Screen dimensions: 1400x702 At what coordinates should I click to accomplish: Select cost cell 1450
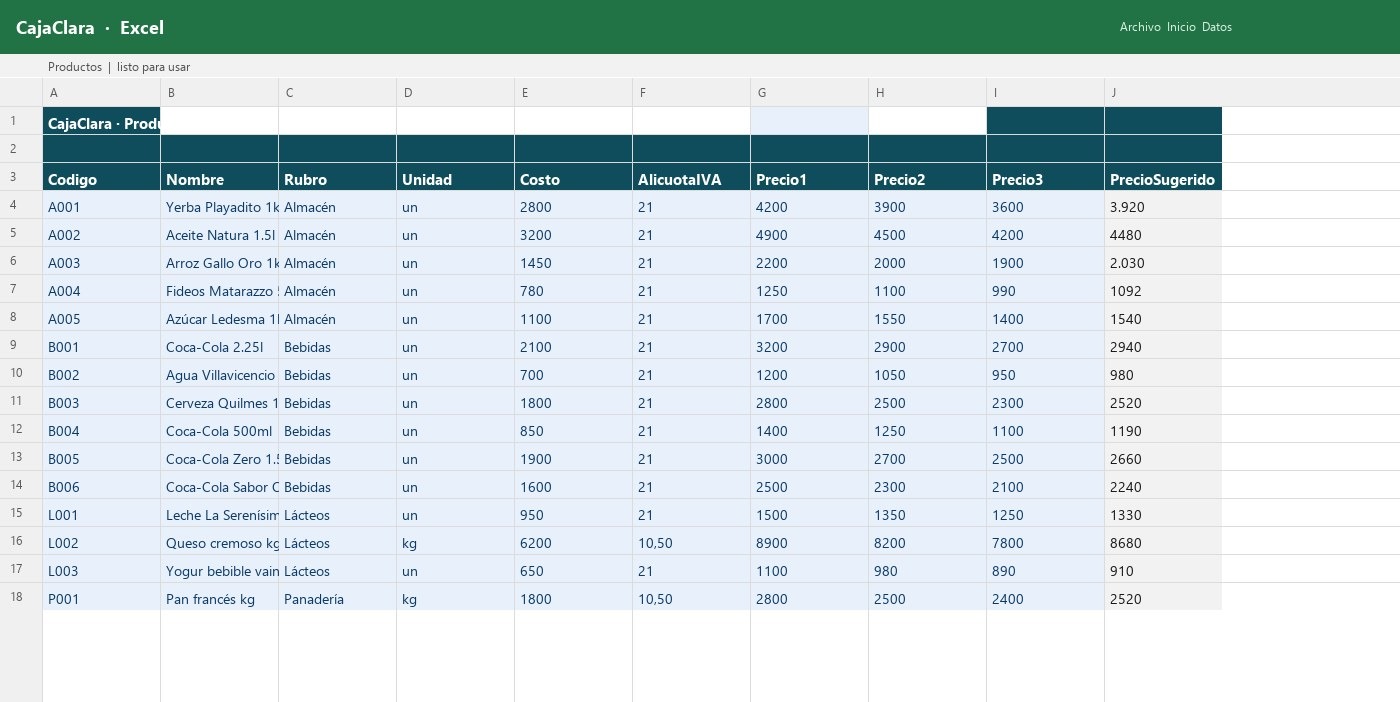coord(573,261)
